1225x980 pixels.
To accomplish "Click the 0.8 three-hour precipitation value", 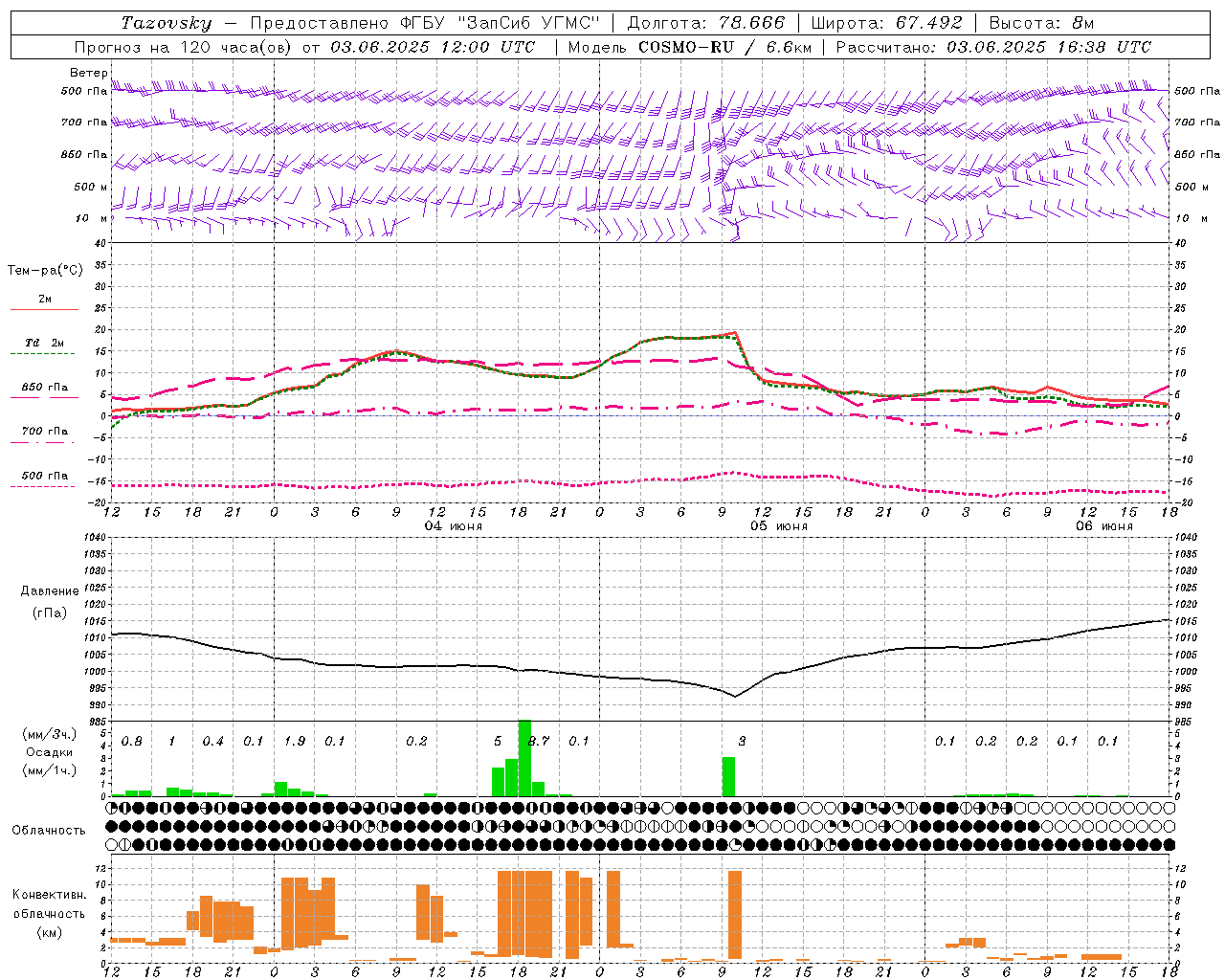I will [132, 742].
